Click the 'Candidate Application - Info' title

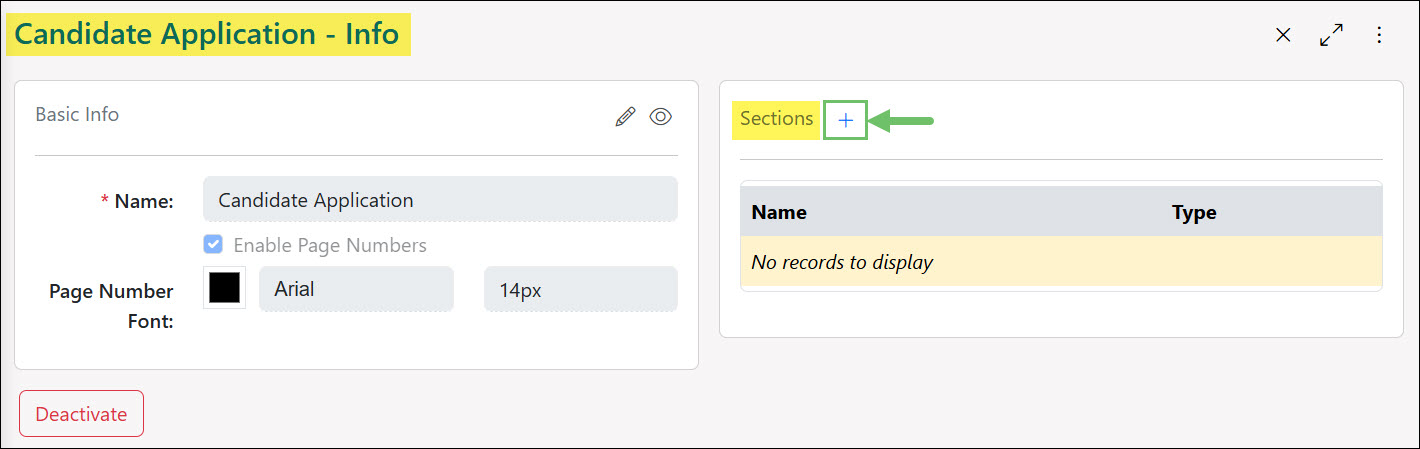pos(207,35)
